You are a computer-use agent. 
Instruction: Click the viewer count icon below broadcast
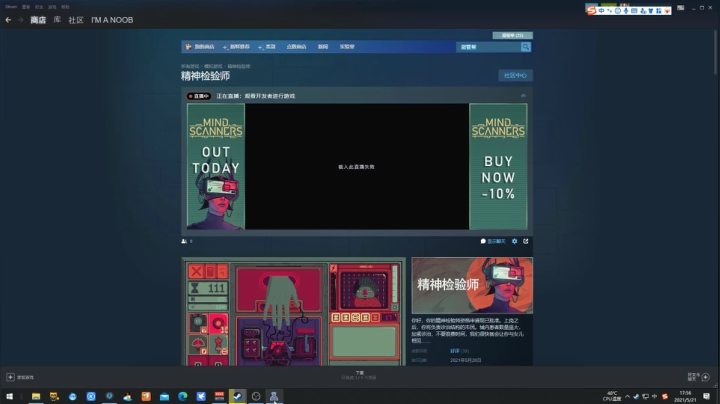pos(184,241)
